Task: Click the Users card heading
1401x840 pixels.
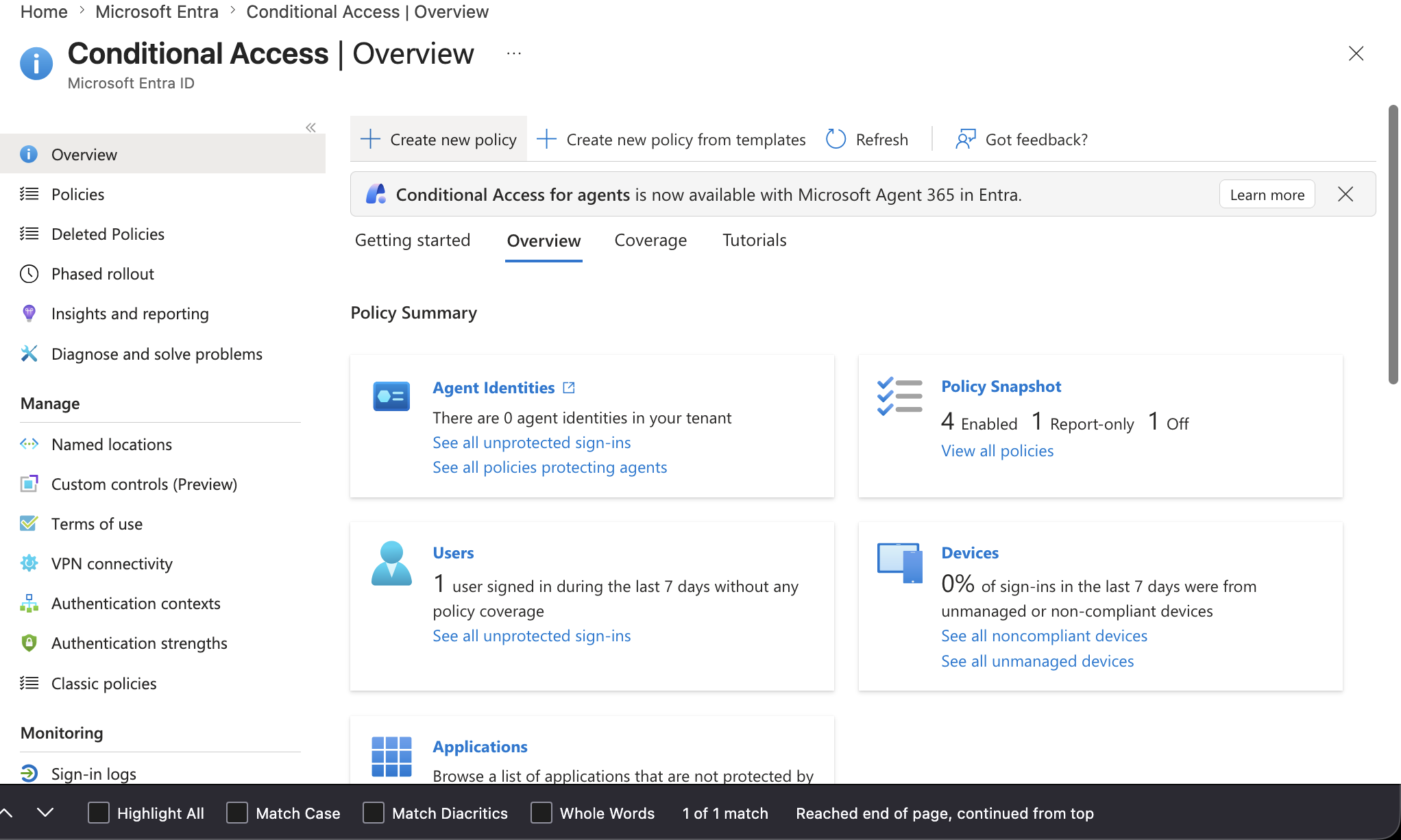Action: 453,553
